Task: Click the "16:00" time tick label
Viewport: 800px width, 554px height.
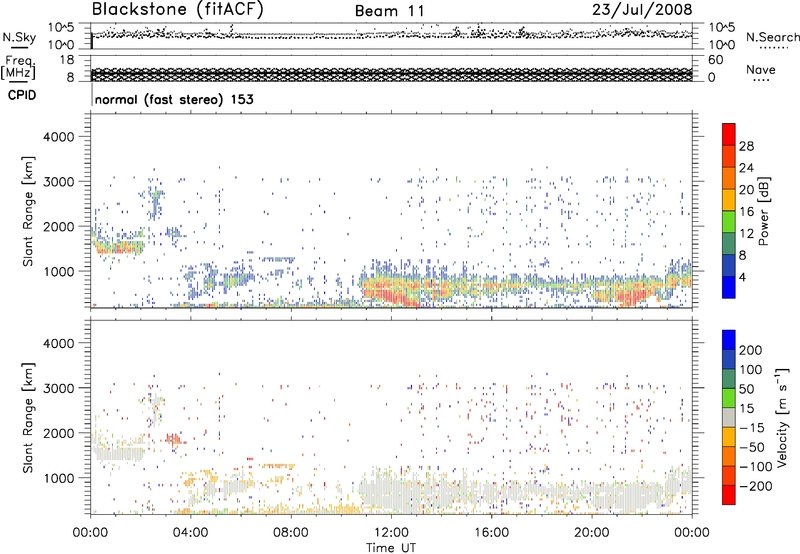Action: tap(491, 533)
